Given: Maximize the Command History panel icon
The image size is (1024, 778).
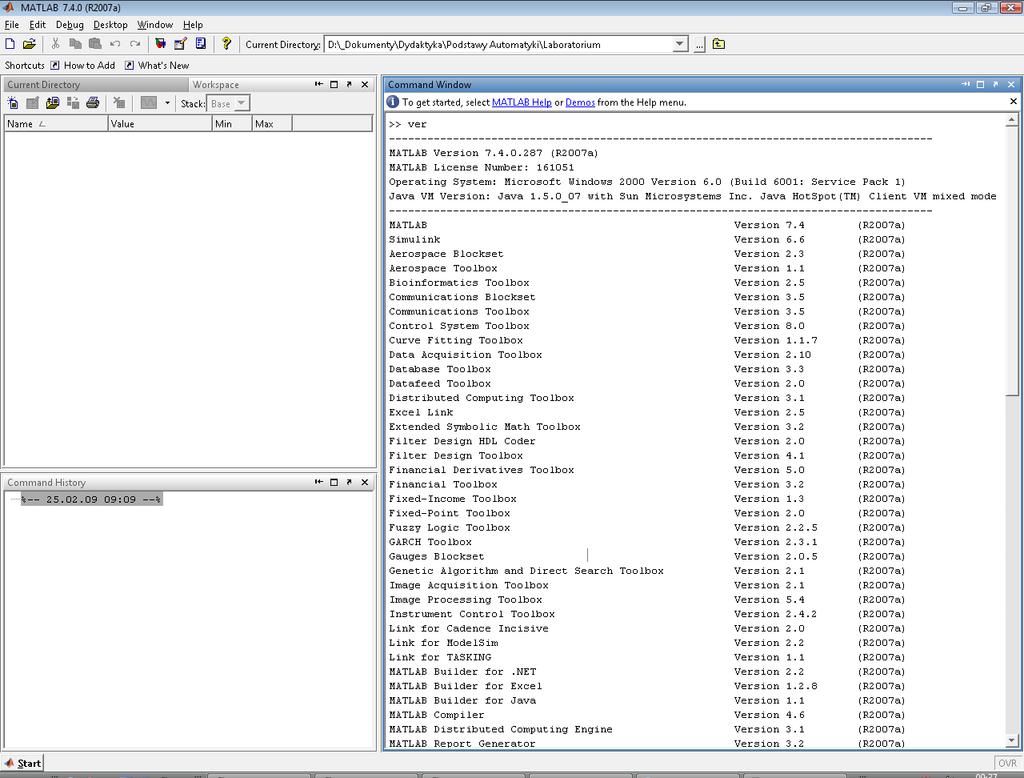Looking at the screenshot, I should click(334, 482).
